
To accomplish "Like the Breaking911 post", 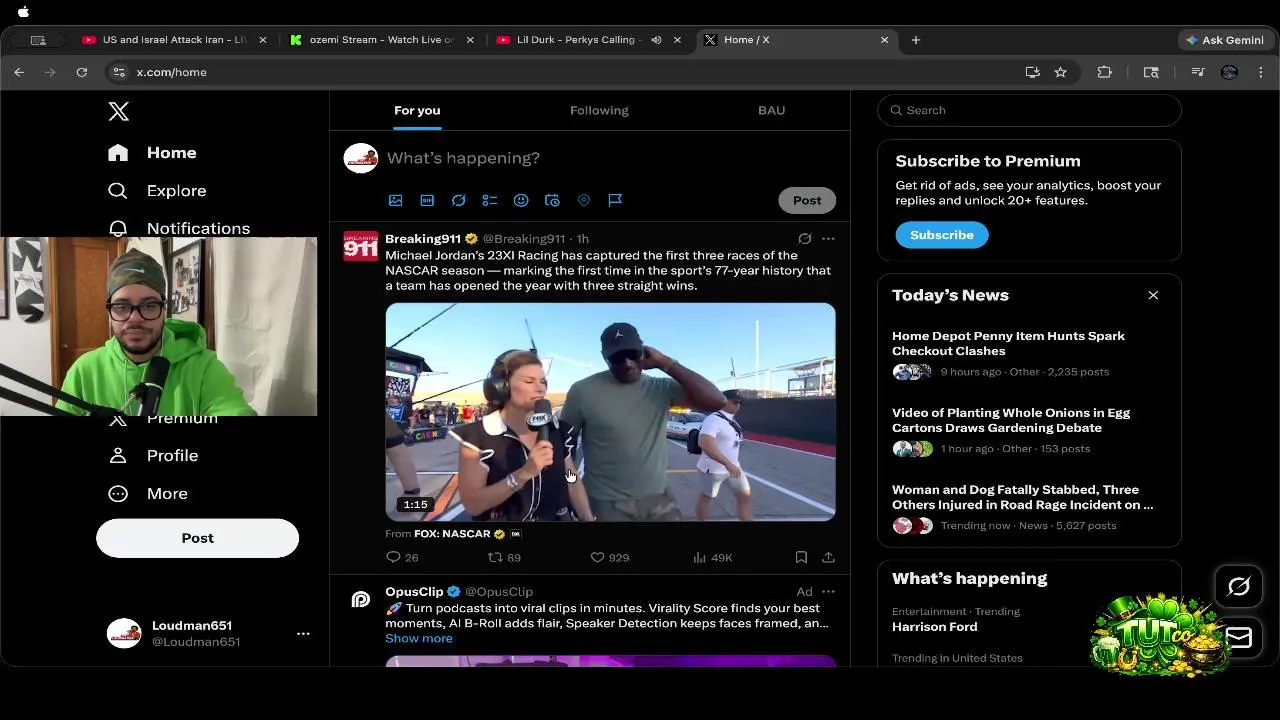I will (598, 557).
